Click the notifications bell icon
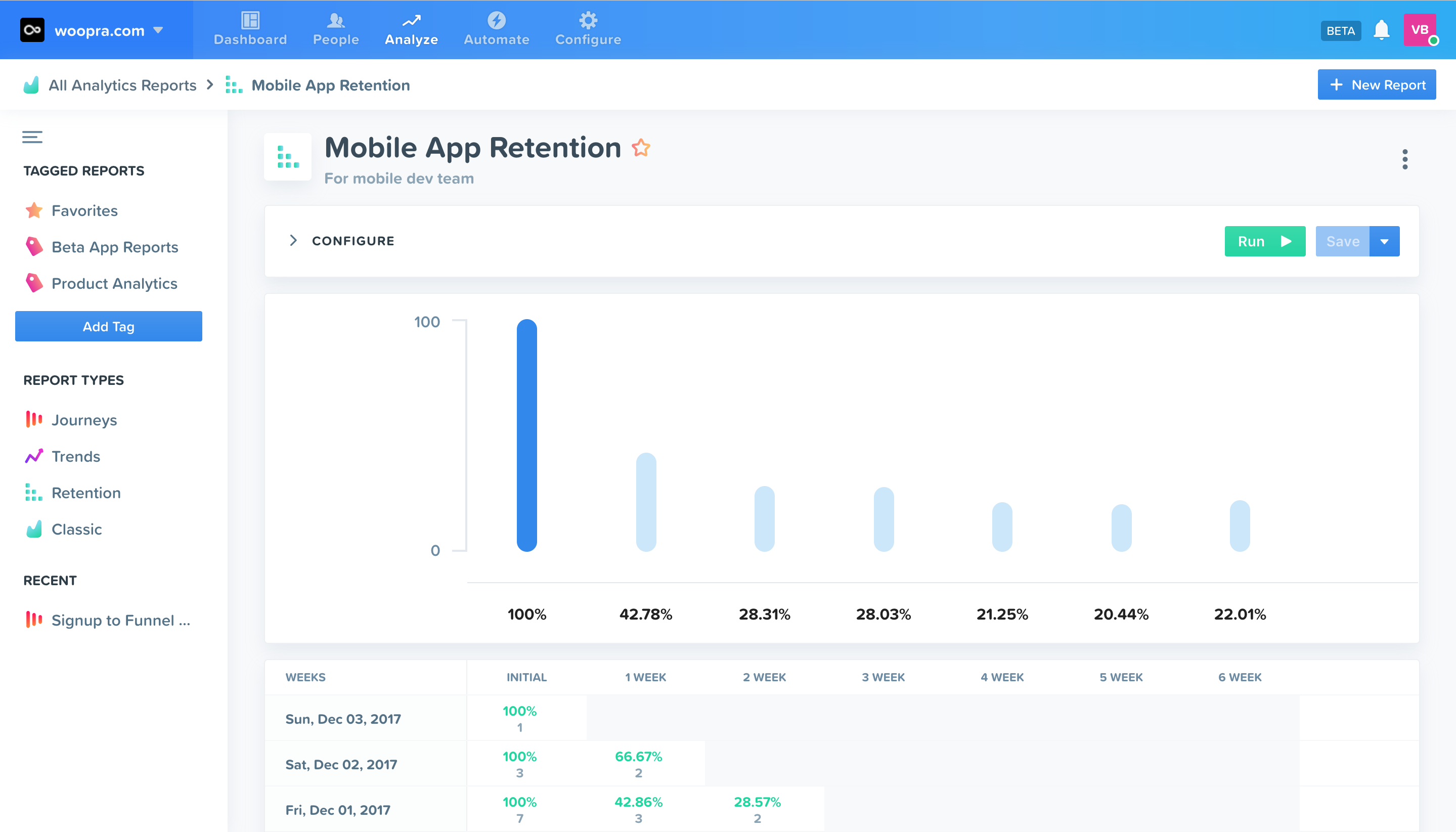Screen dimensions: 1456x832 click(x=1381, y=30)
